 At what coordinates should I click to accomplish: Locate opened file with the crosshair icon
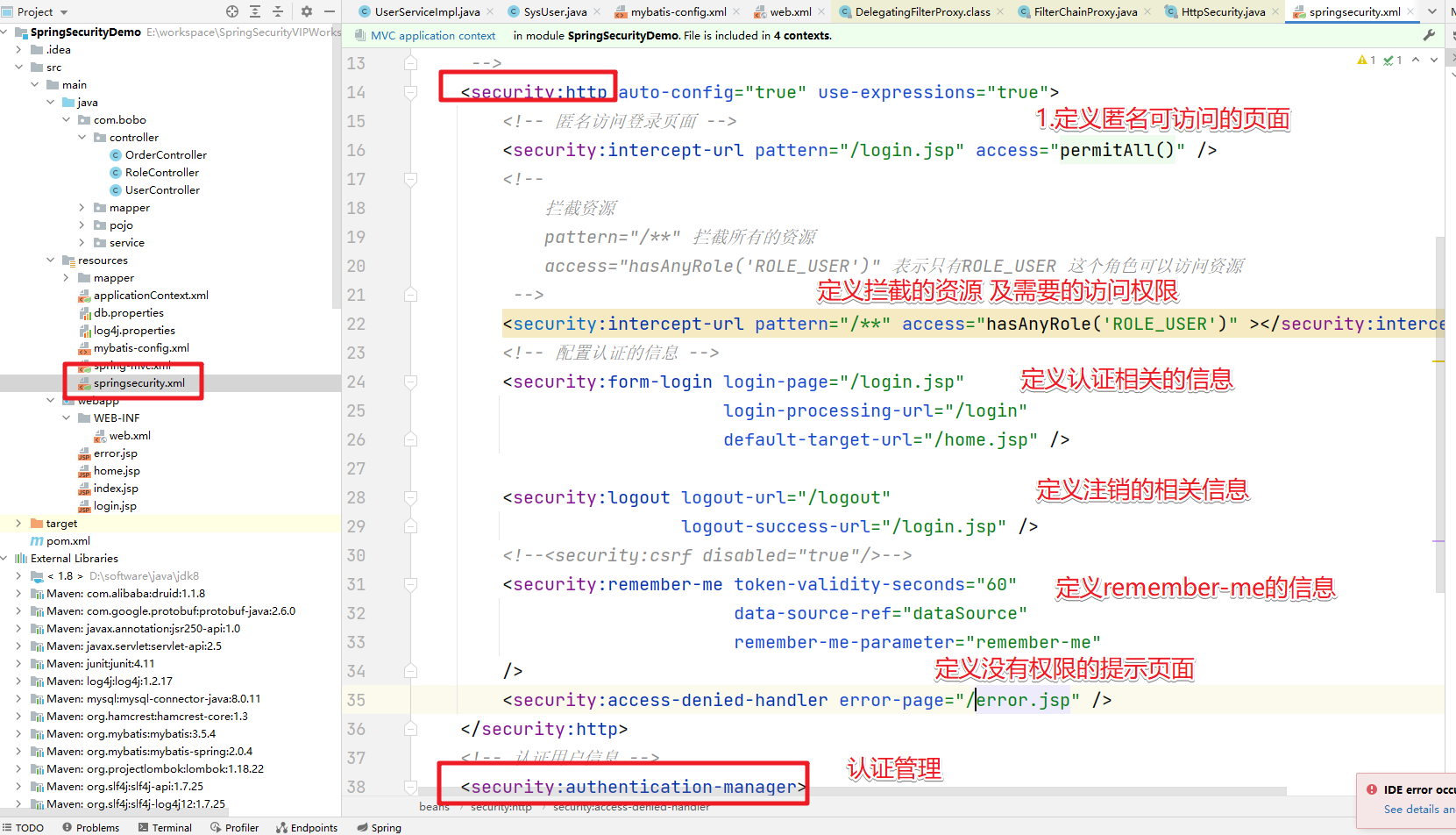(231, 12)
